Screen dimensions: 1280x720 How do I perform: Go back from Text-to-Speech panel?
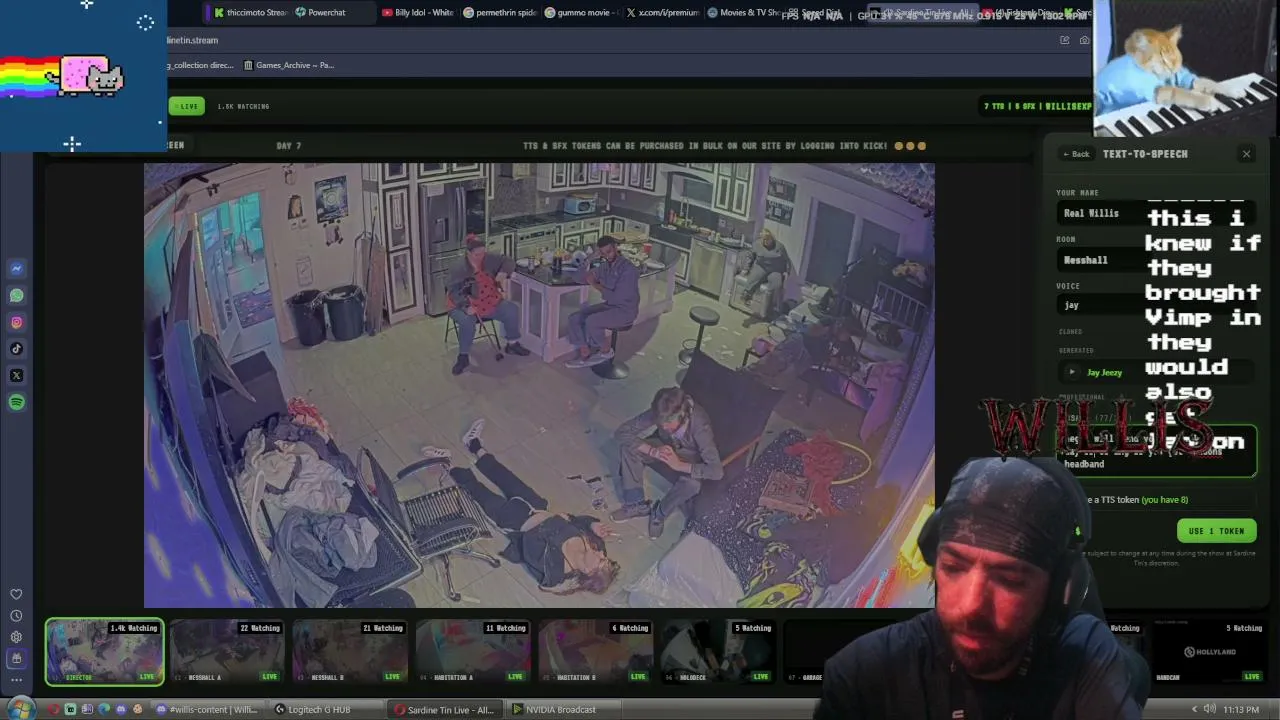1076,154
